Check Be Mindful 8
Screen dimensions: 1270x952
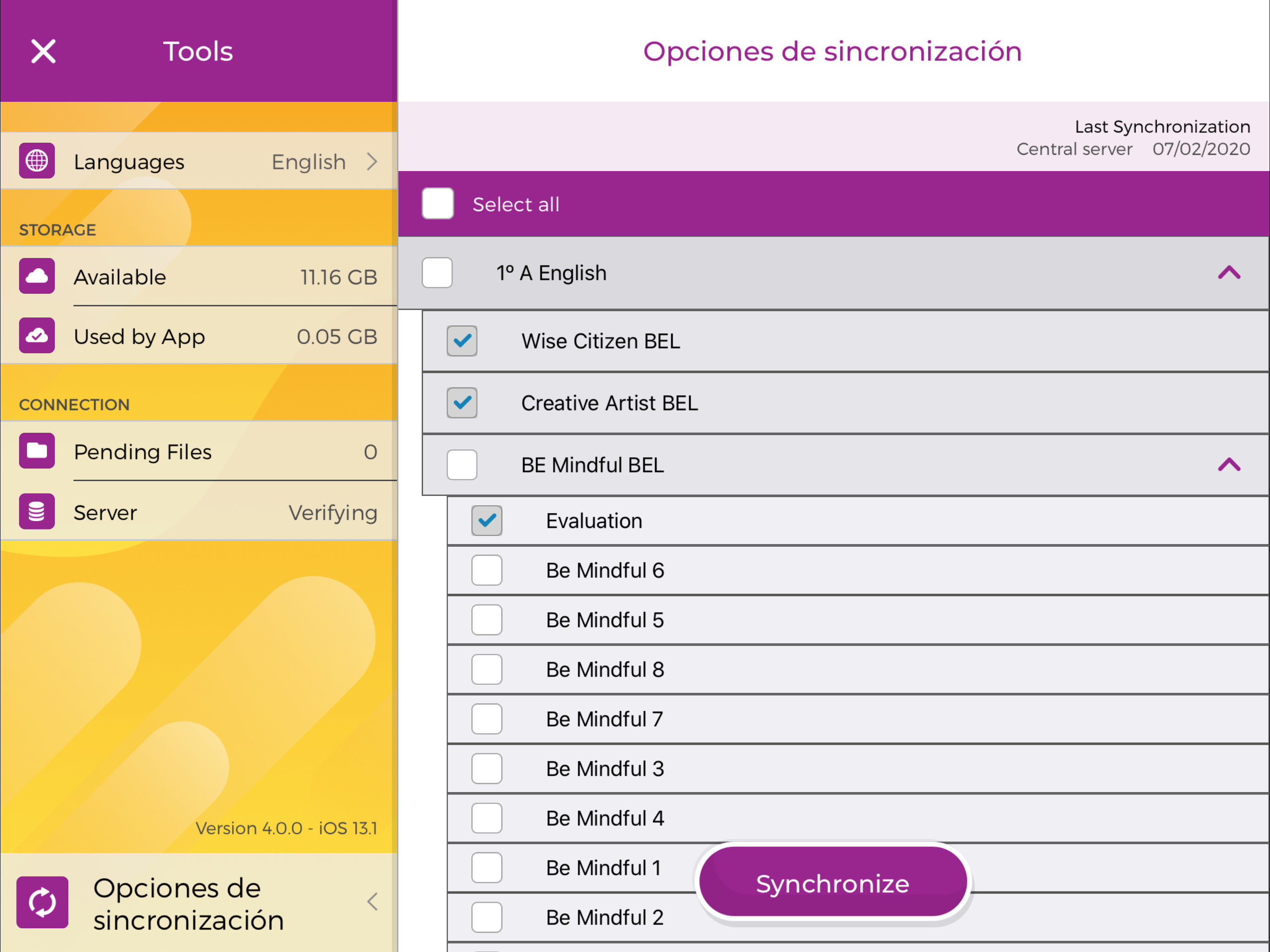click(487, 669)
